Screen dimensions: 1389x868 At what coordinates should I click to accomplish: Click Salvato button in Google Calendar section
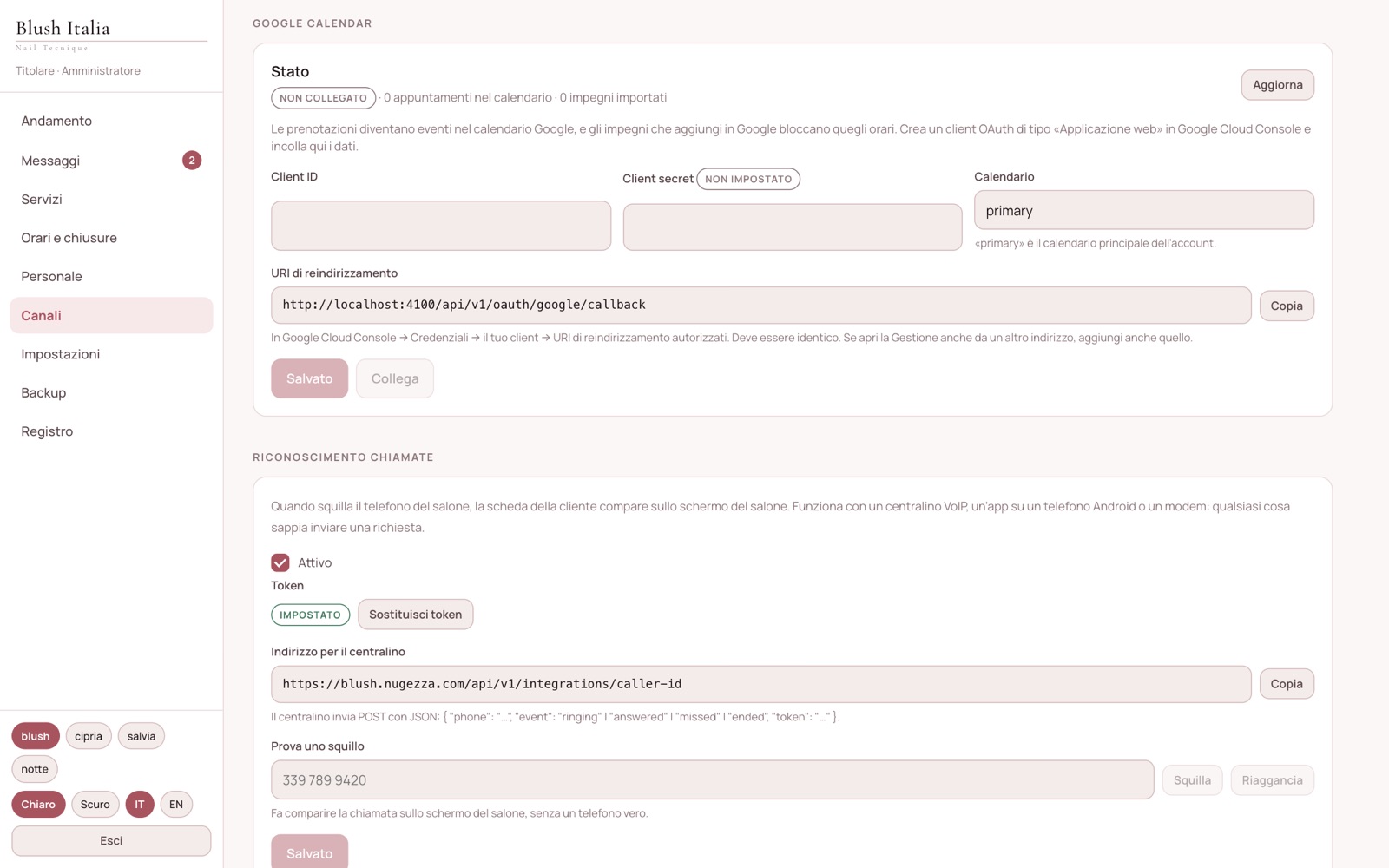(309, 378)
